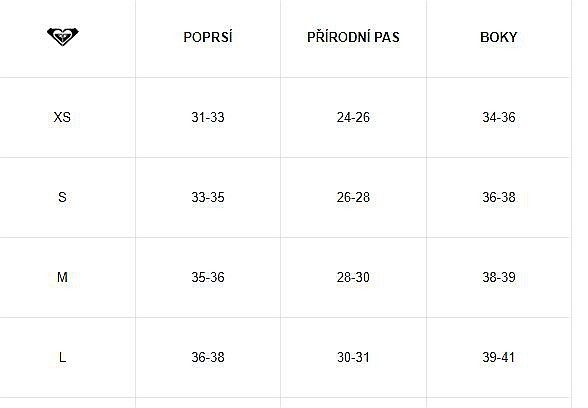
Task: Click the S waist value 26-28
Action: click(x=353, y=197)
